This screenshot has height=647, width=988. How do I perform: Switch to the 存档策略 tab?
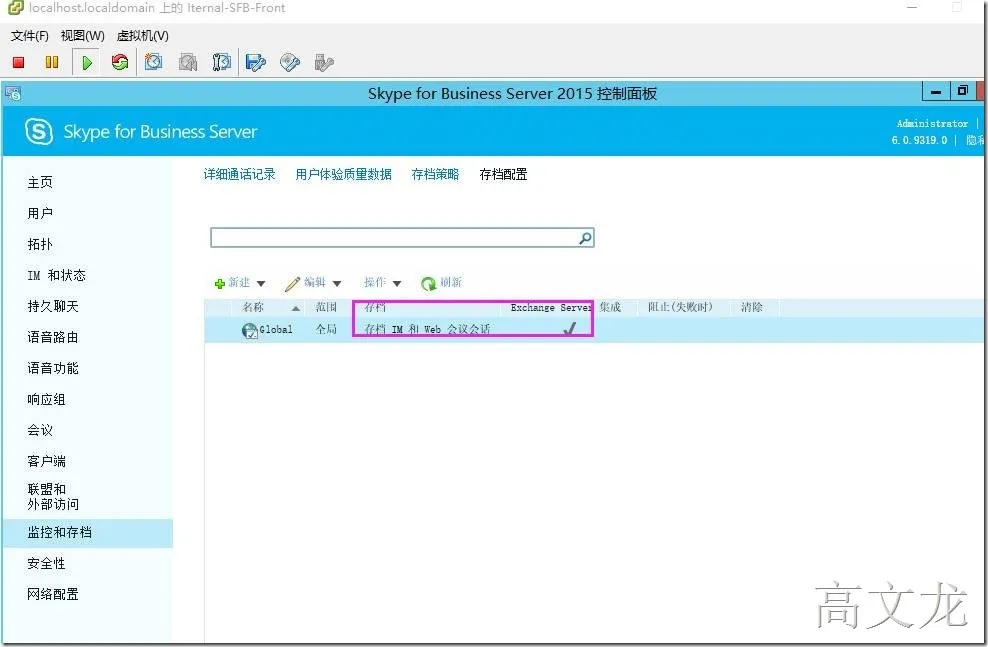435,175
